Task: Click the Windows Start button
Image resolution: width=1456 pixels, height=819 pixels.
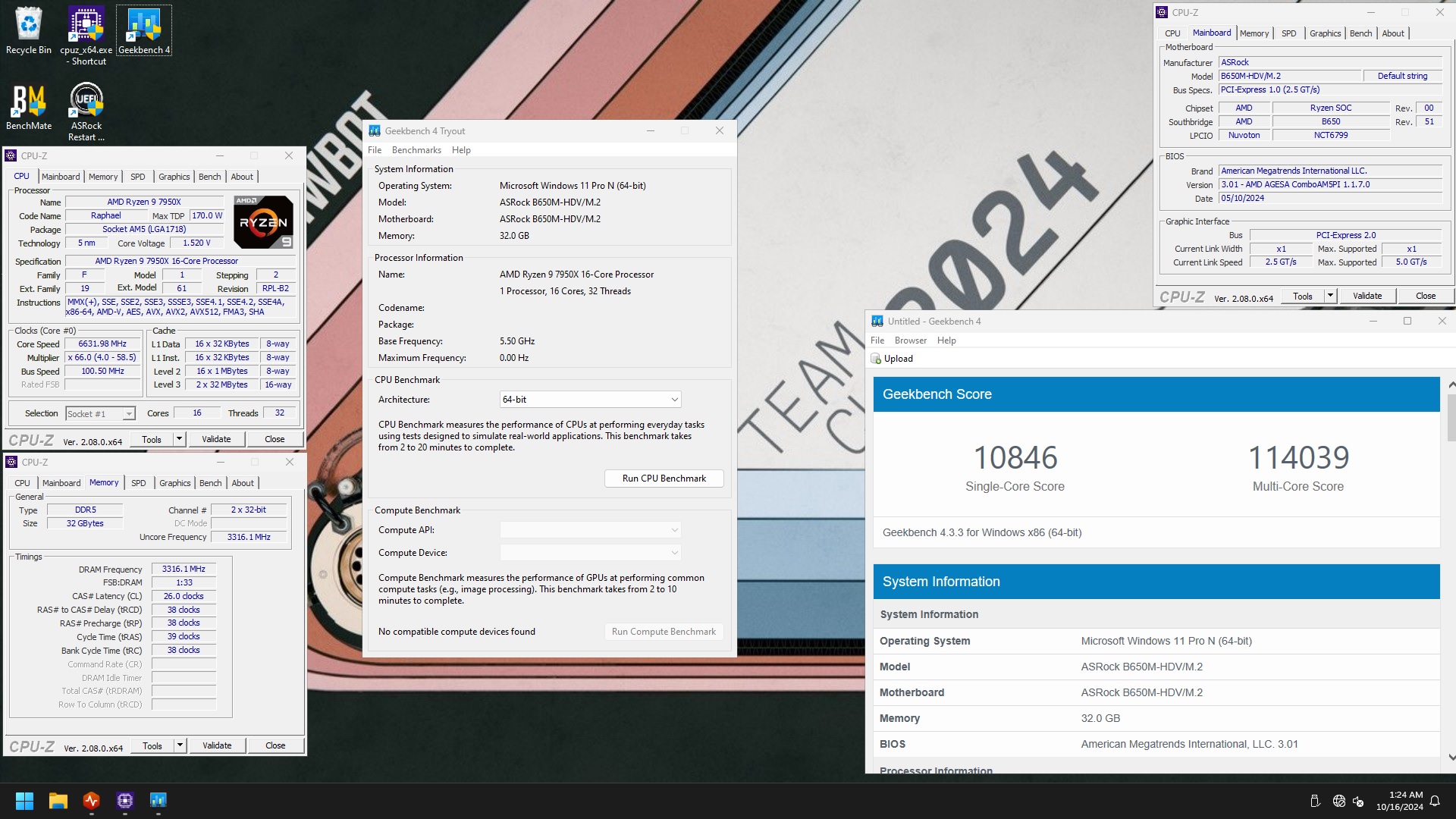Action: (24, 800)
